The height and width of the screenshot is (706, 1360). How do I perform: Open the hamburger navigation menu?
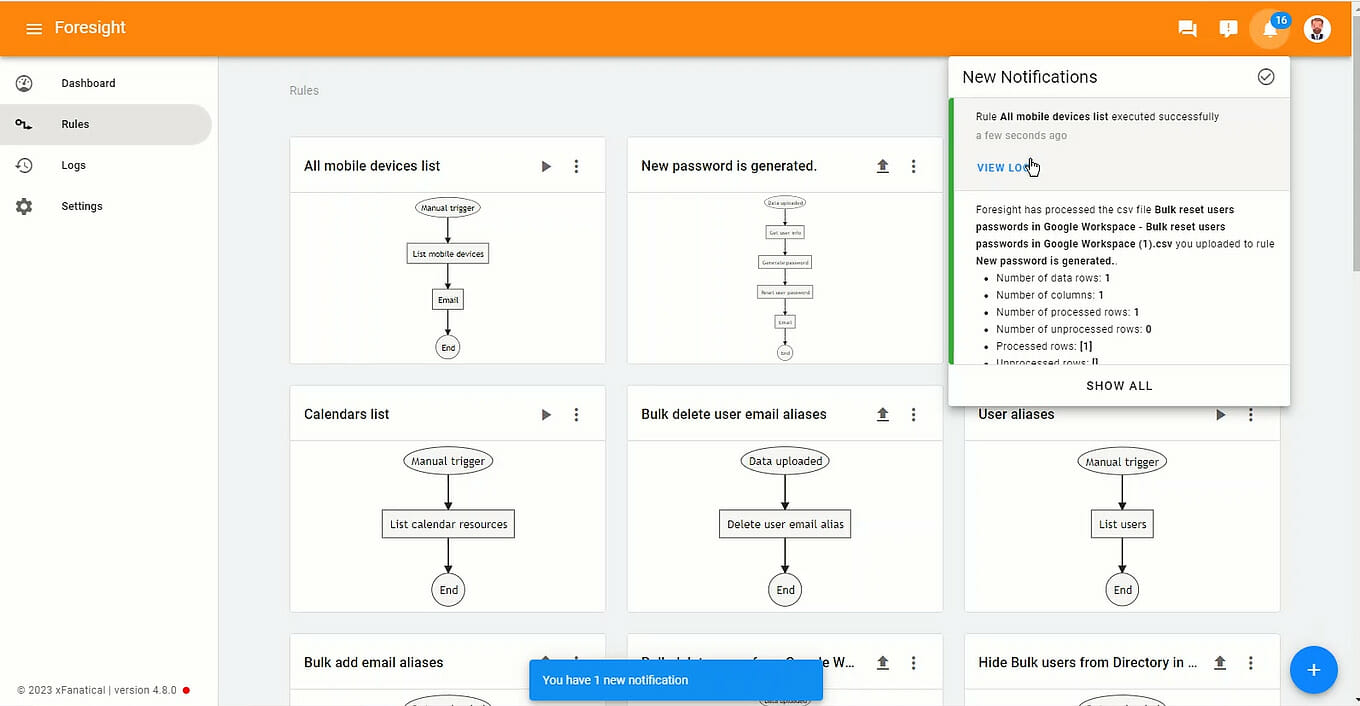34,28
